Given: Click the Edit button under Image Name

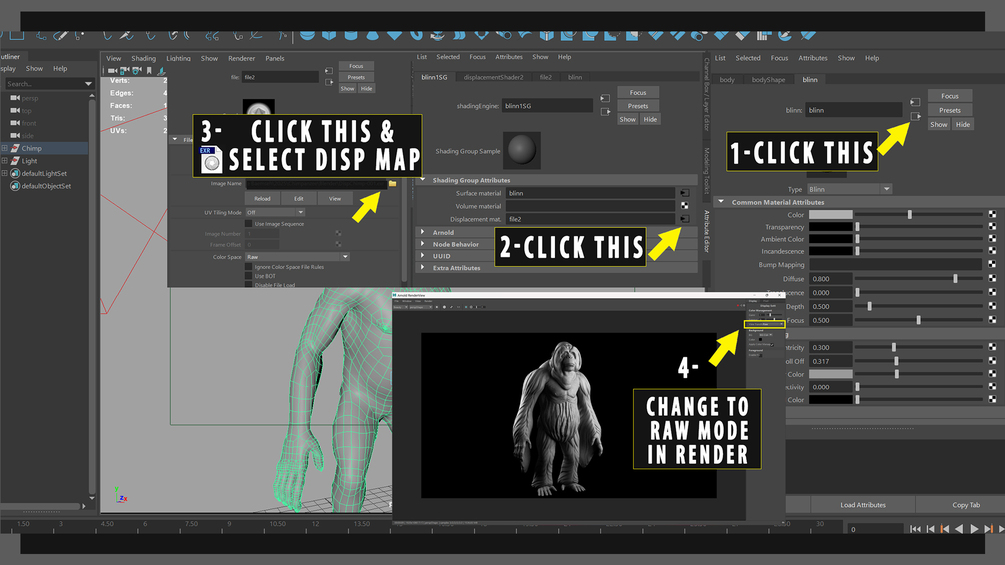Looking at the screenshot, I should coord(299,199).
